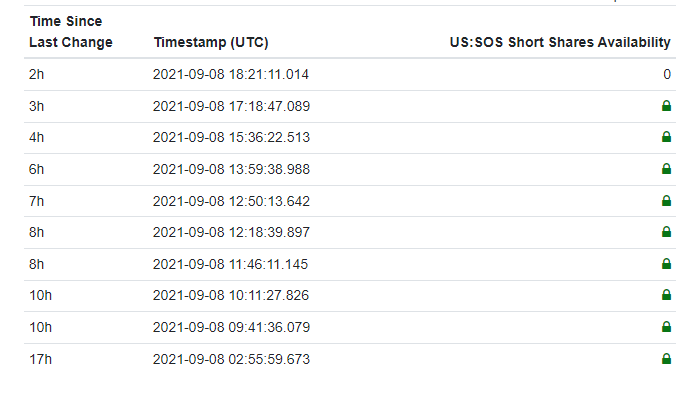The image size is (693, 406).
Task: Click lock icon in 12:50:13.642 row
Action: [666, 201]
